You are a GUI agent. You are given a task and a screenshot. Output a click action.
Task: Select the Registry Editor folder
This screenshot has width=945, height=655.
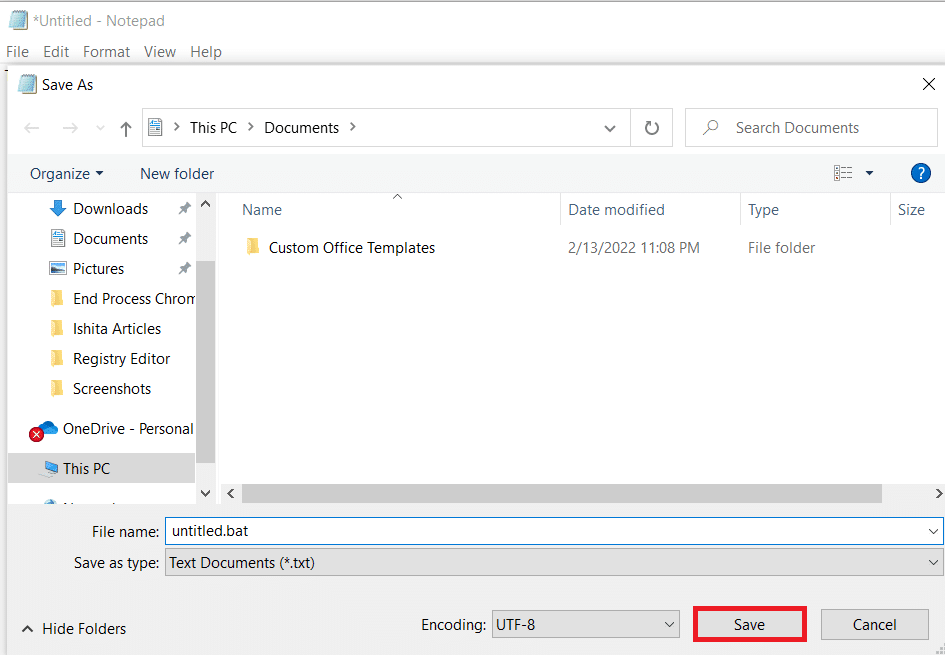(x=121, y=359)
